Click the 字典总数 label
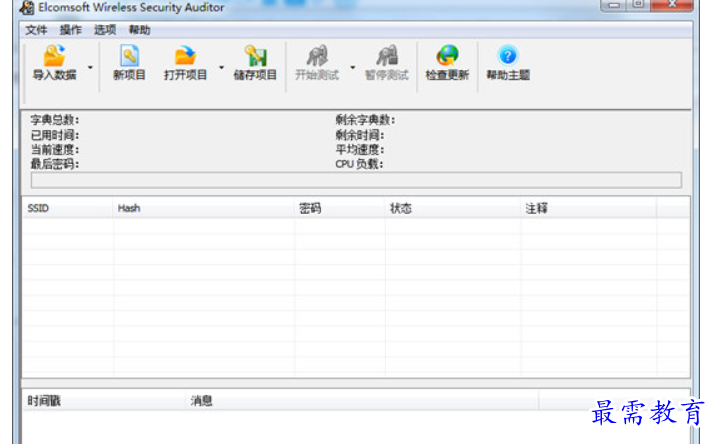Screen dimensions: 713x444 click(x=55, y=120)
